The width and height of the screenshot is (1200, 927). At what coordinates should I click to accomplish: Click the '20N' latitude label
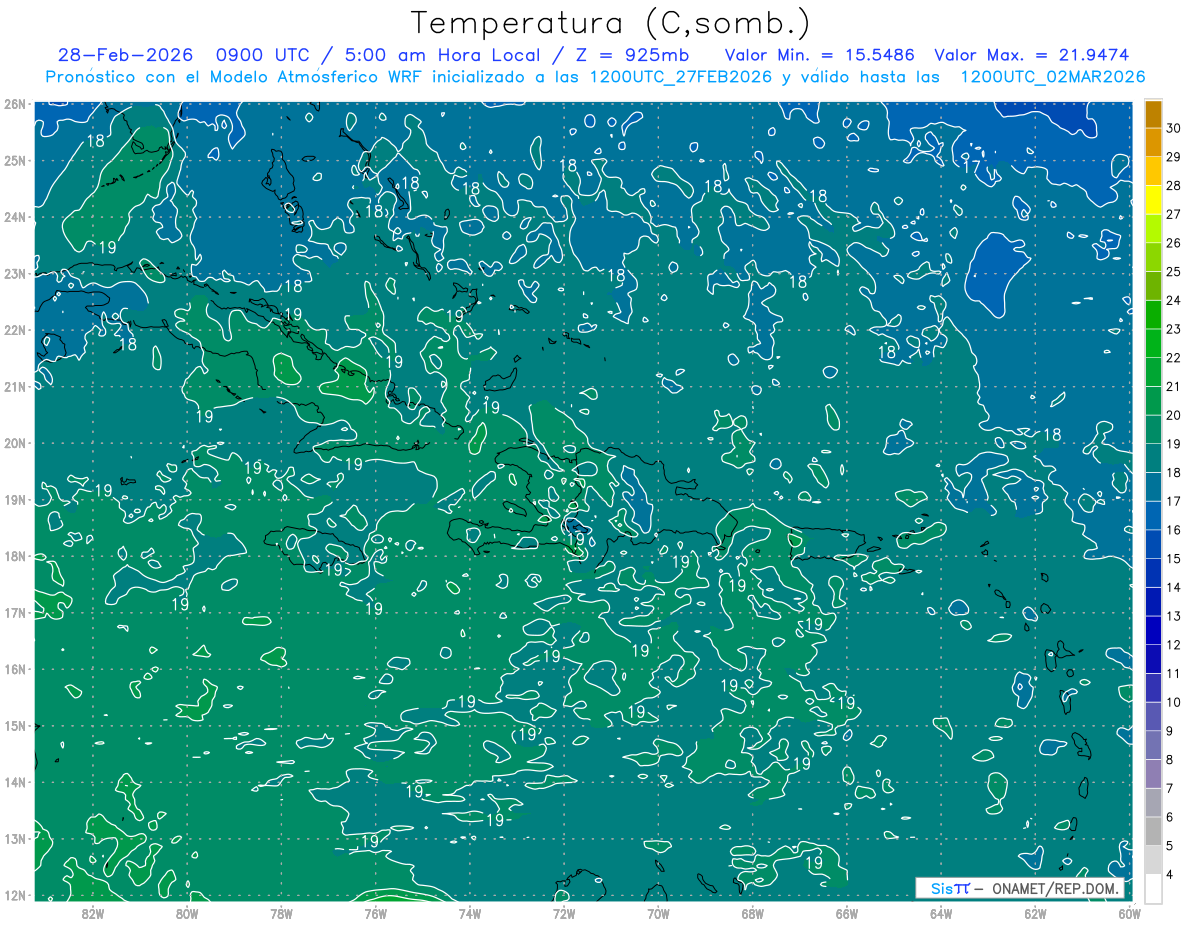[x=16, y=443]
